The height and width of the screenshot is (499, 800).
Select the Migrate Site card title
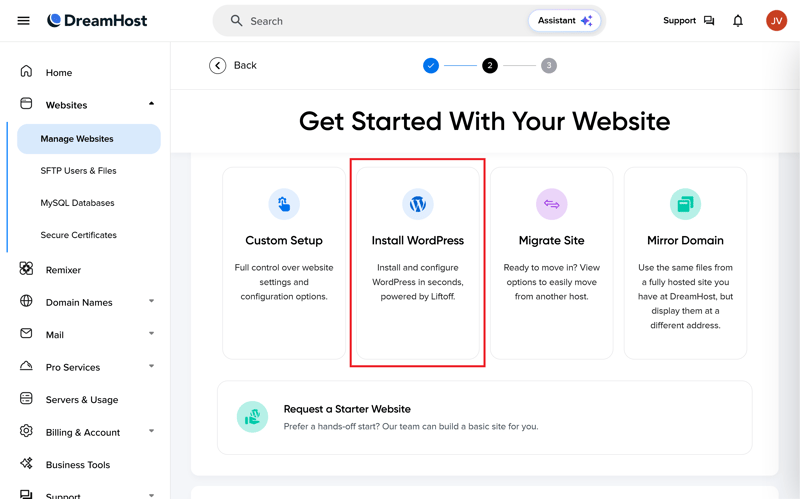552,240
